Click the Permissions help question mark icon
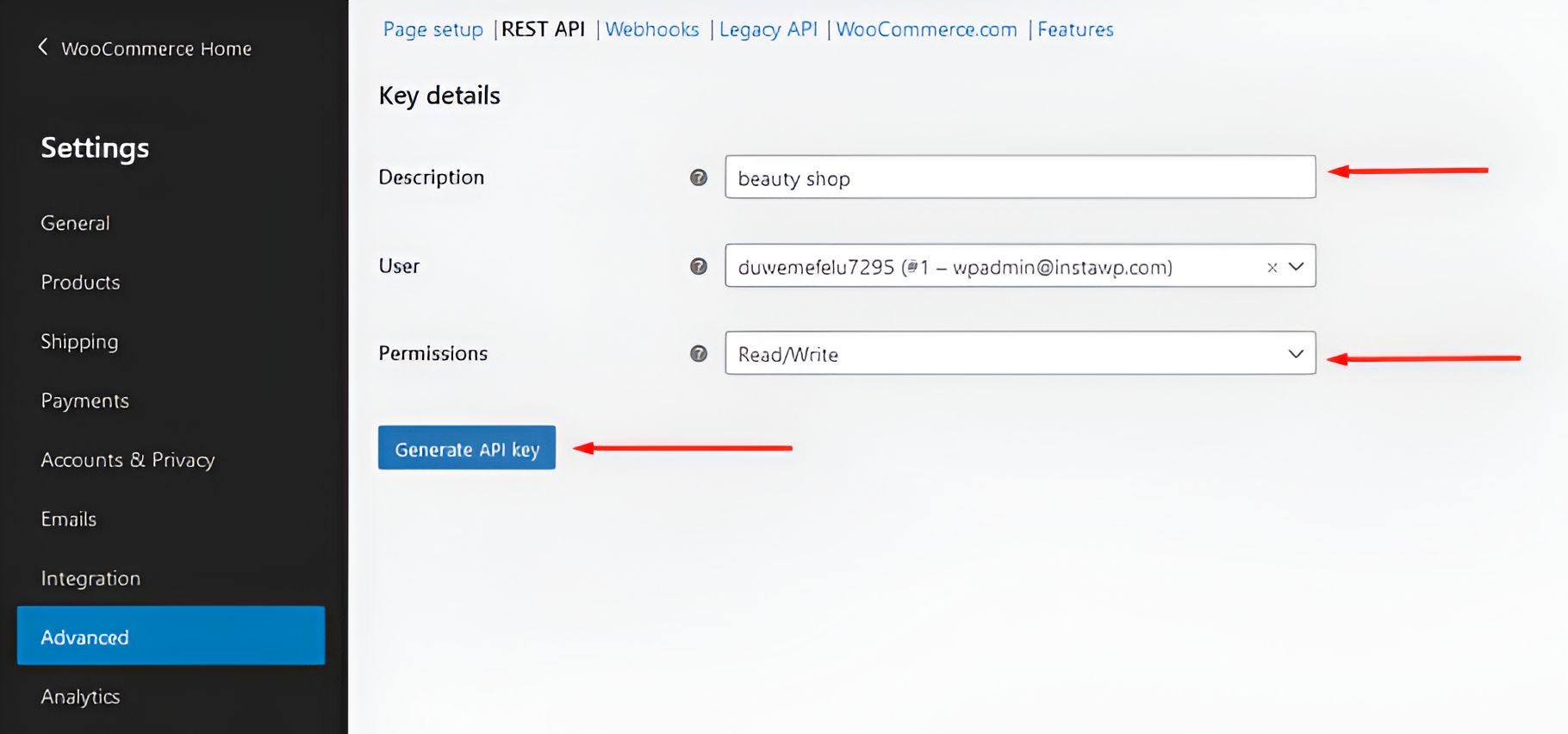 click(699, 354)
